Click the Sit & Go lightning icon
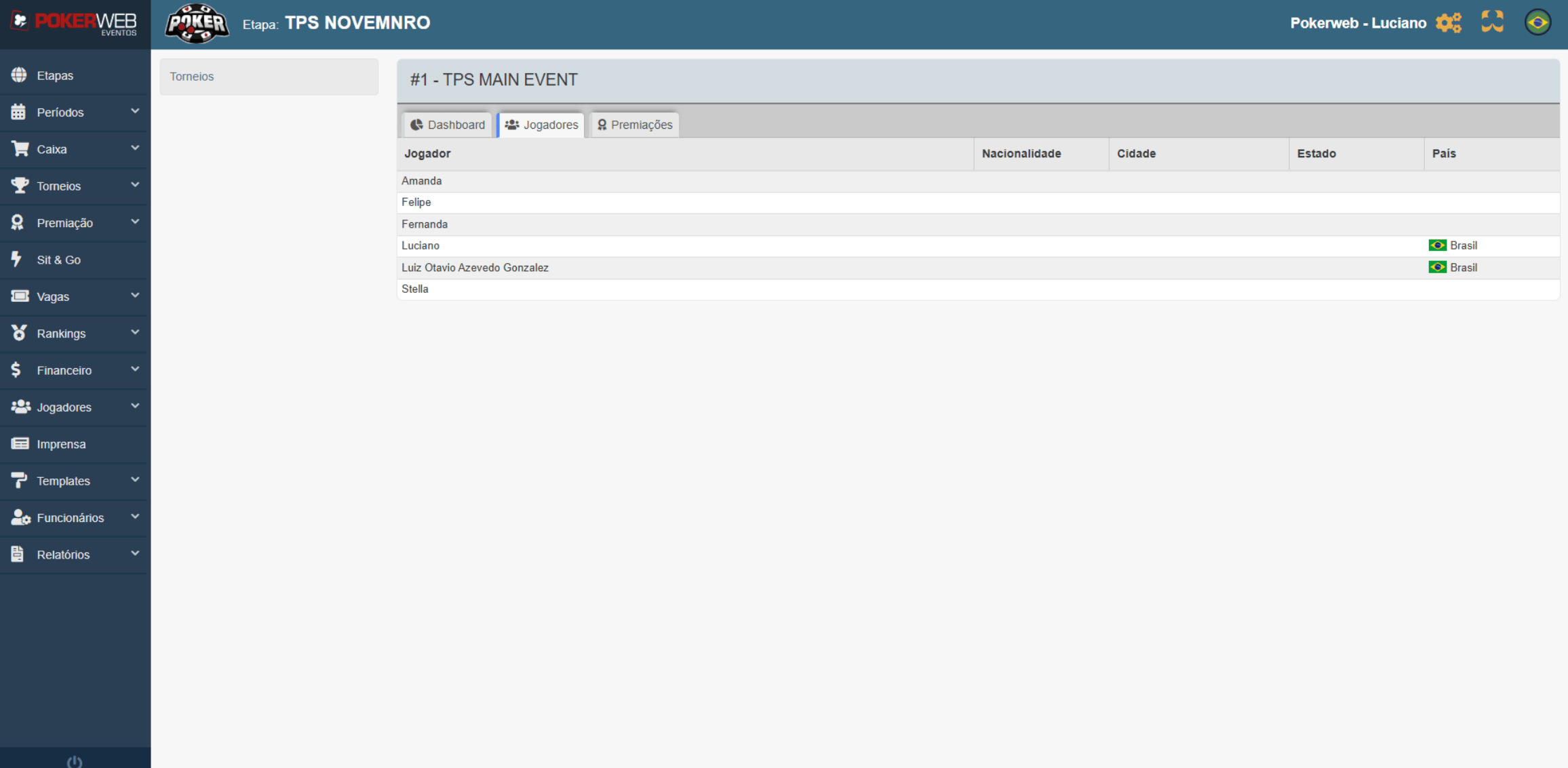Viewport: 1568px width, 768px height. [x=18, y=260]
